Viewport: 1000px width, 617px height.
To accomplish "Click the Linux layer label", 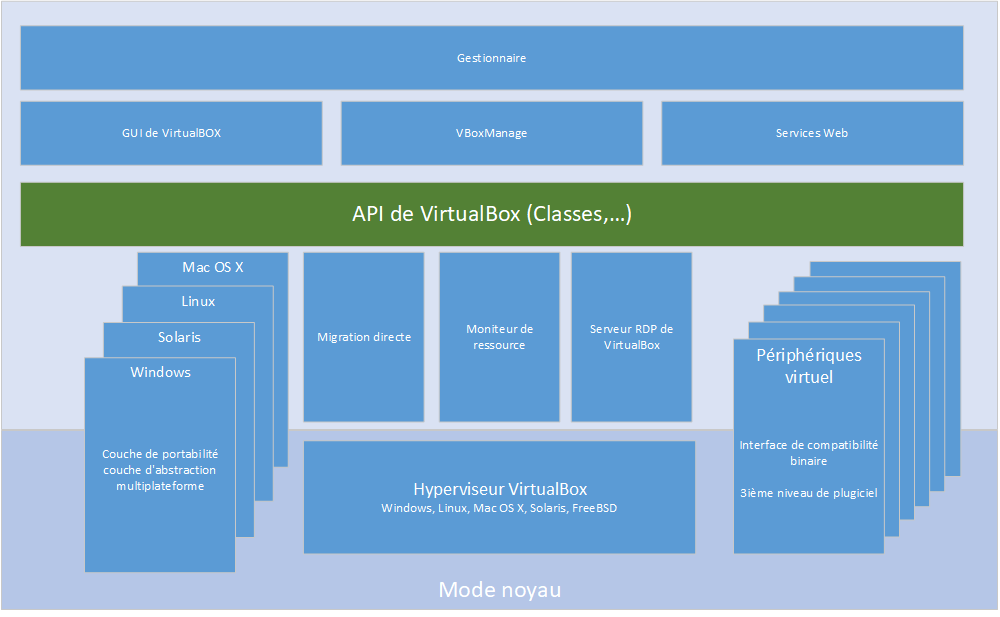I will click(x=198, y=301).
